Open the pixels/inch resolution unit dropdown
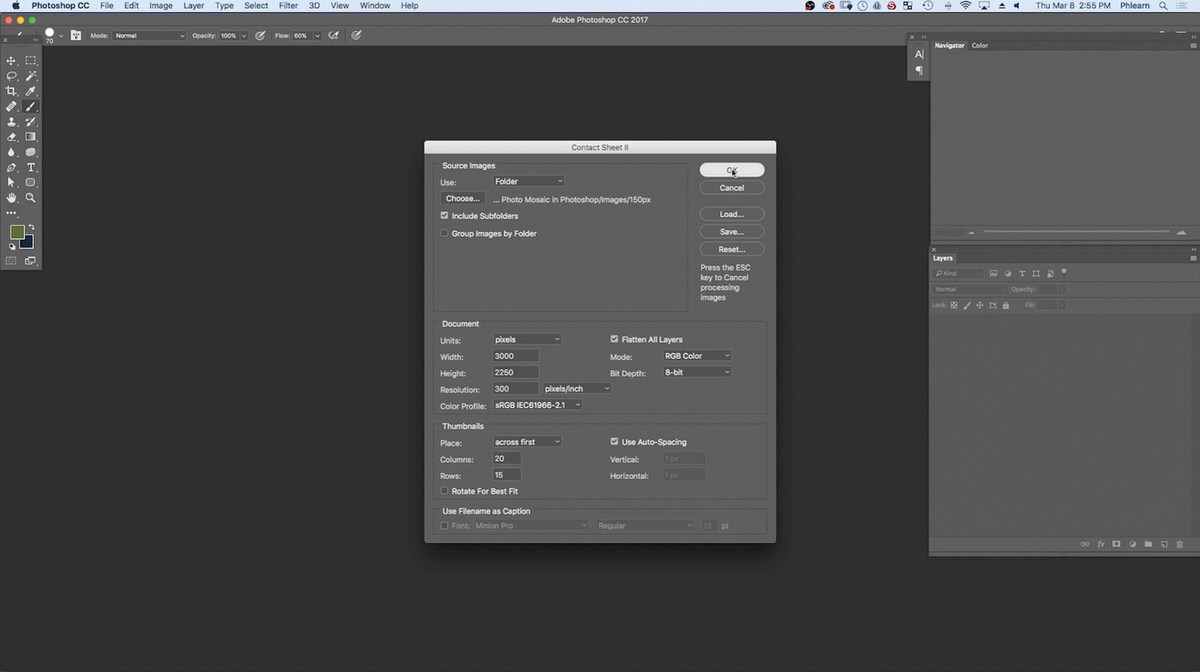Image resolution: width=1200 pixels, height=672 pixels. point(576,388)
